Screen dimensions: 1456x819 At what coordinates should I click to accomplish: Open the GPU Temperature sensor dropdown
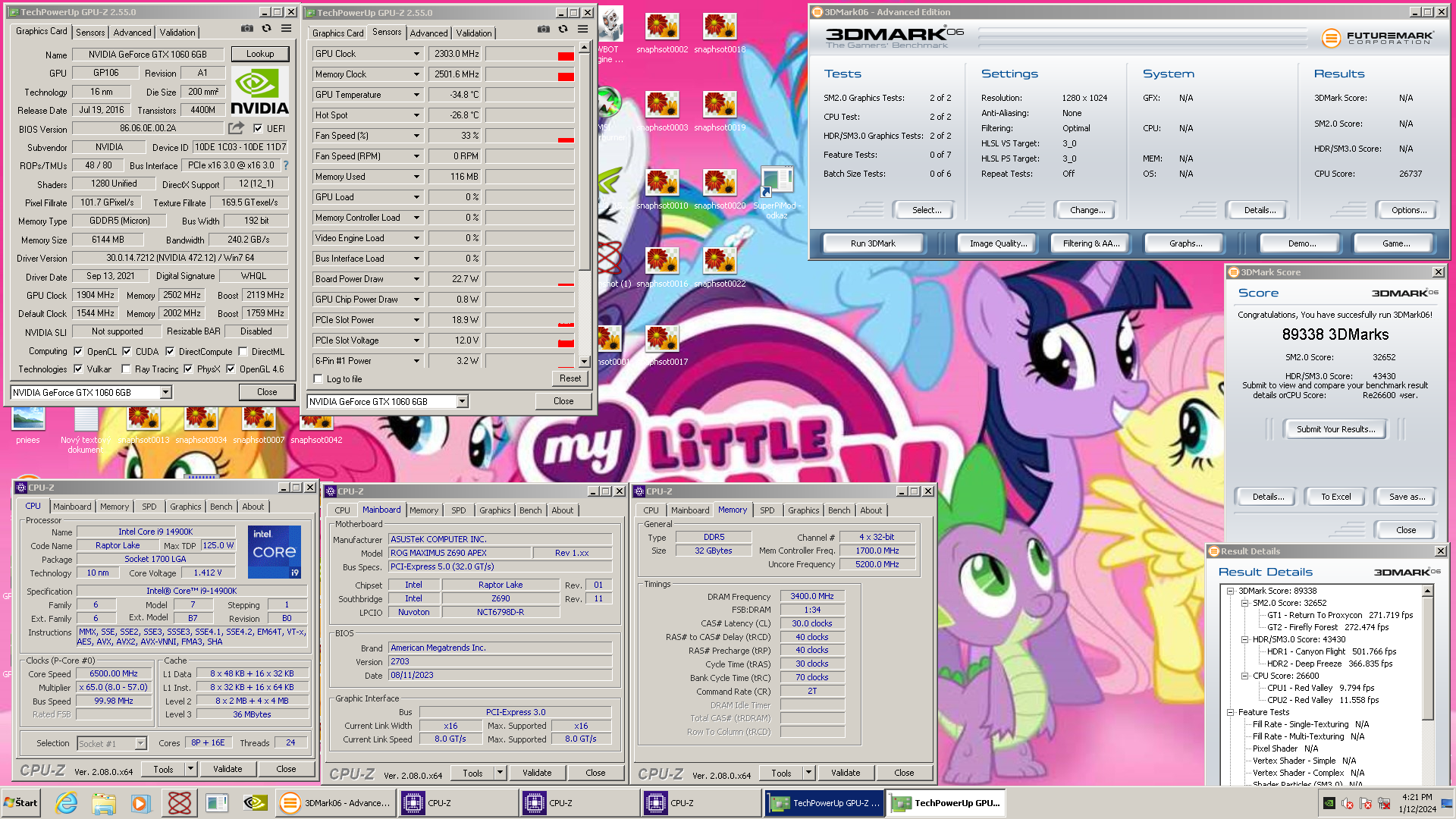pos(416,95)
